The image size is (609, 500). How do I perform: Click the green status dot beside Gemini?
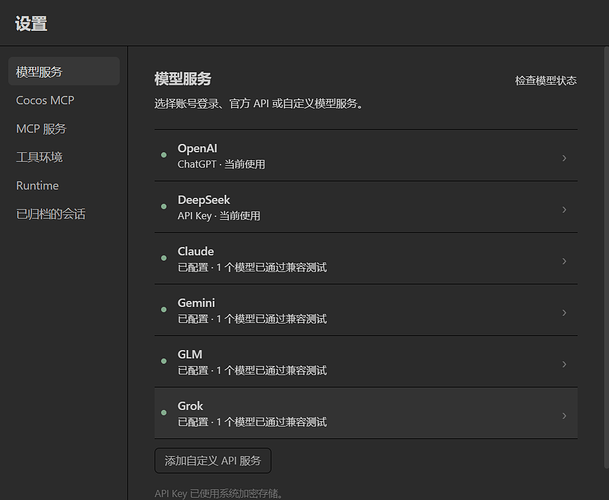[x=164, y=310]
